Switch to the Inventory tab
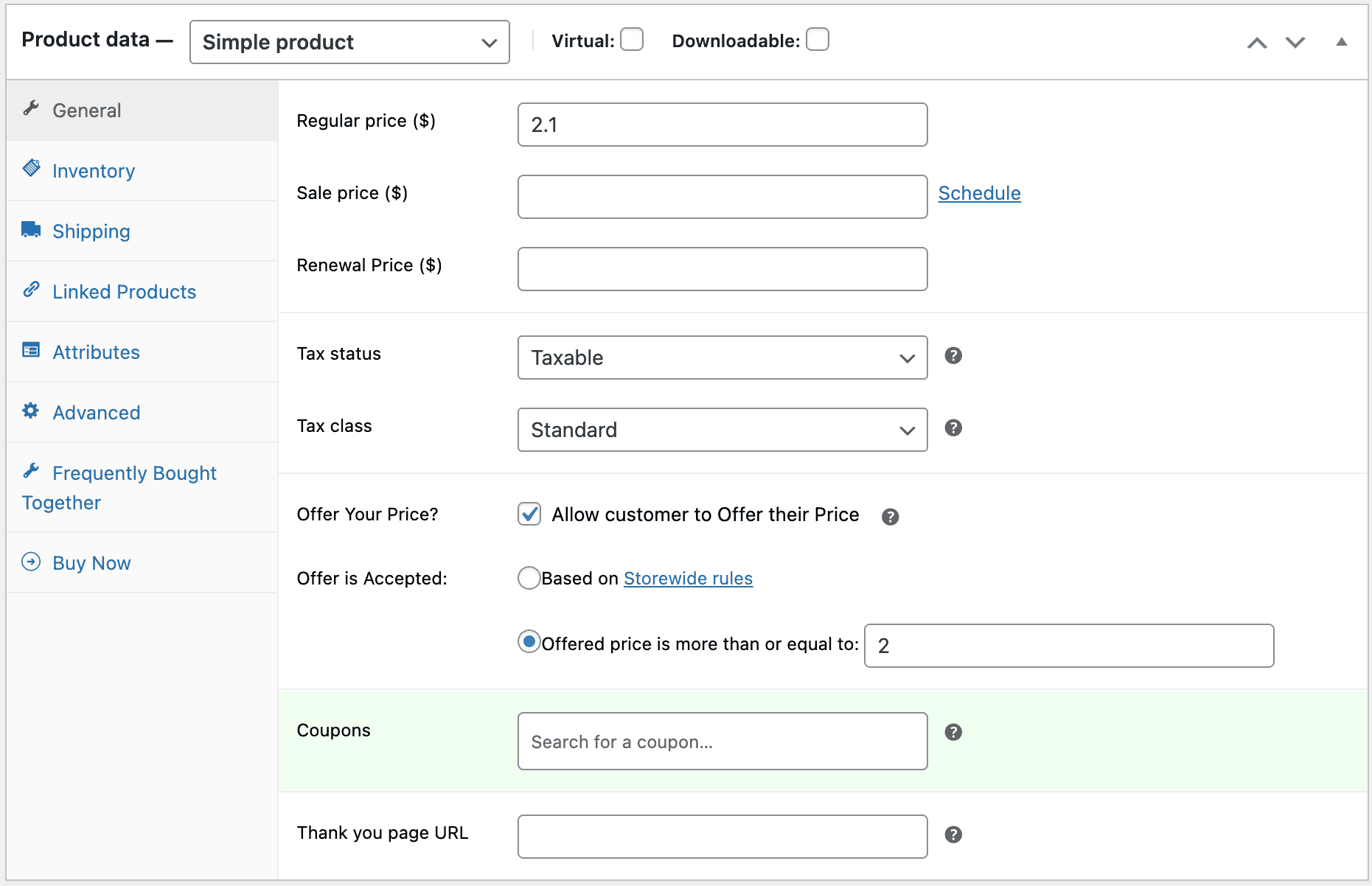The height and width of the screenshot is (886, 1372). pyautogui.click(x=94, y=171)
